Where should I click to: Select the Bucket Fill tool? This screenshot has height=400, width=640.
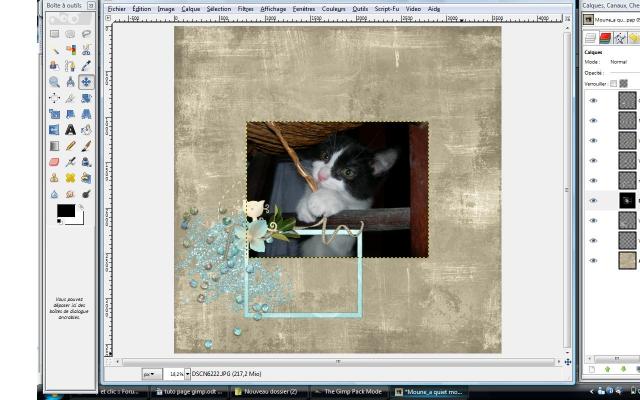(86, 130)
